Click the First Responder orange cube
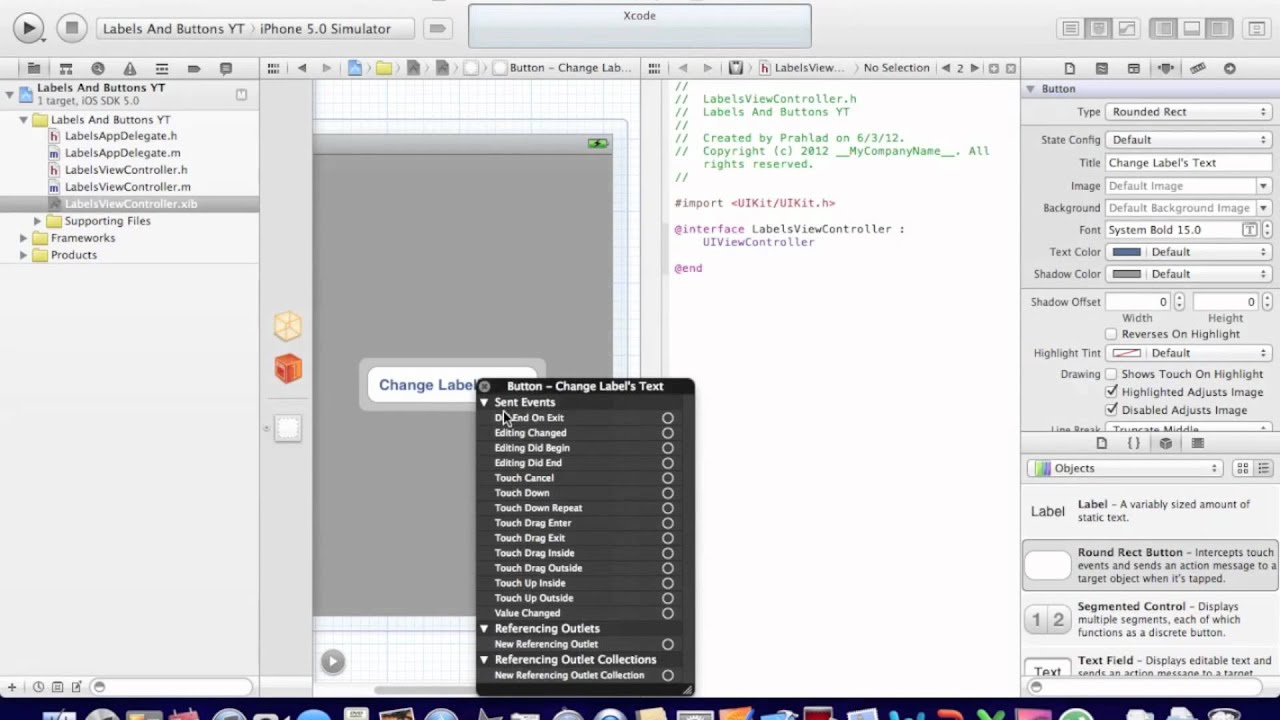Screen dimensions: 1280x720 288,369
